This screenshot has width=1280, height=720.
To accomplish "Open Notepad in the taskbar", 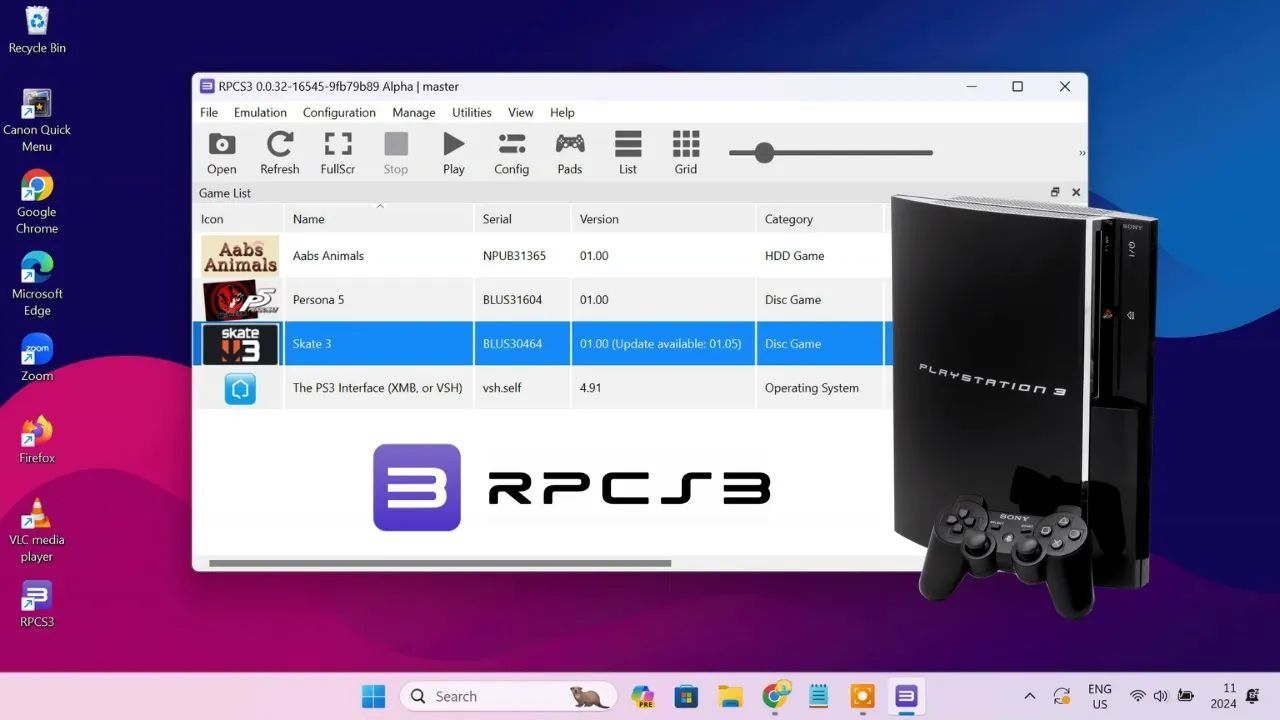I will [x=819, y=696].
